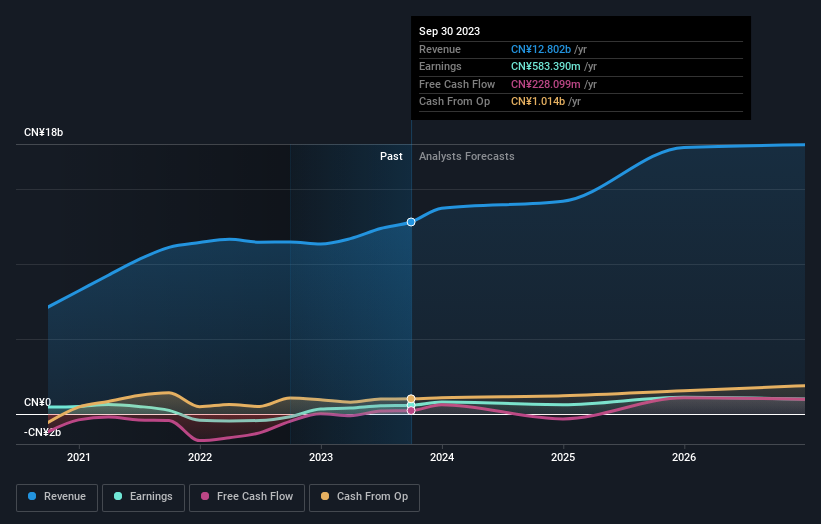The width and height of the screenshot is (821, 524).
Task: Click the -CN¥2b y-axis label
Action: [42, 432]
